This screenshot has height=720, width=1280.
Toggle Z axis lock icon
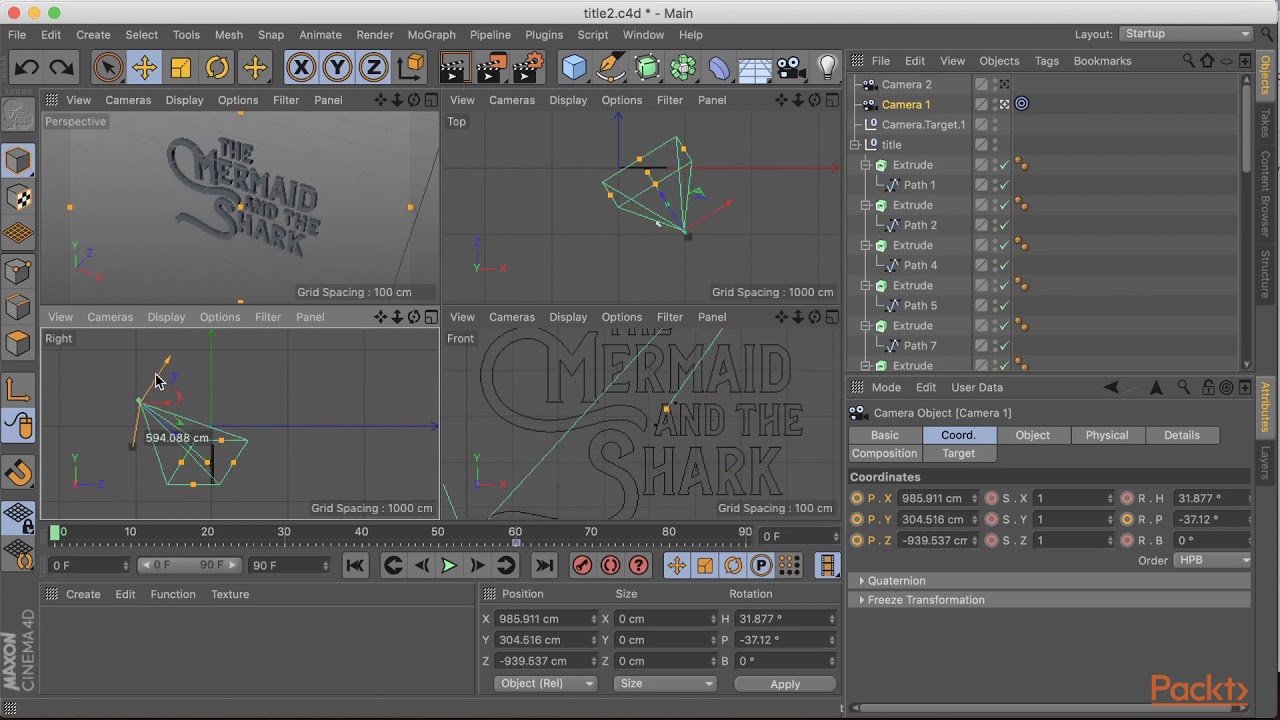pyautogui.click(x=373, y=68)
